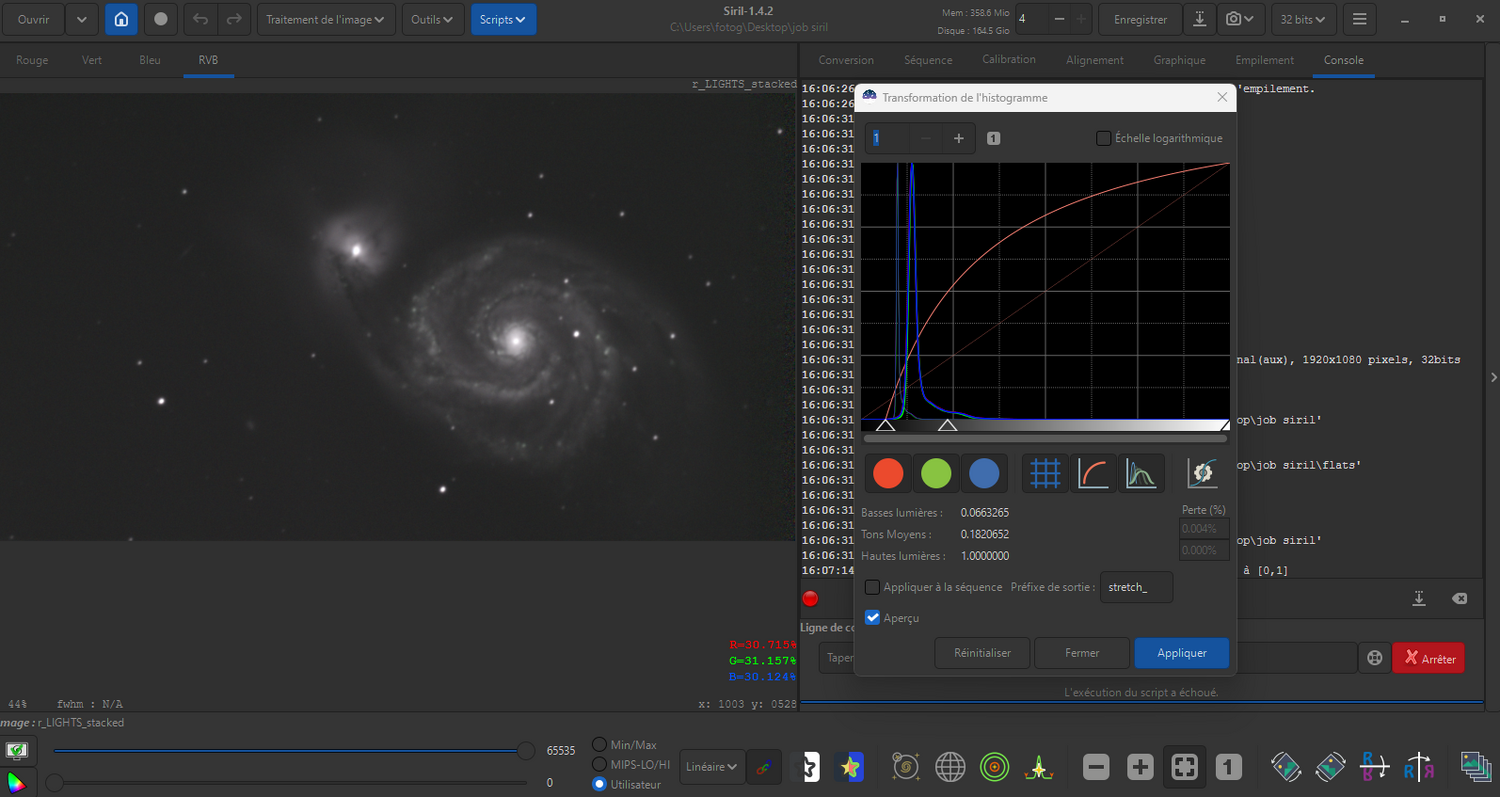The width and height of the screenshot is (1500, 797).
Task: Click the Appliquer button
Action: tap(1181, 653)
